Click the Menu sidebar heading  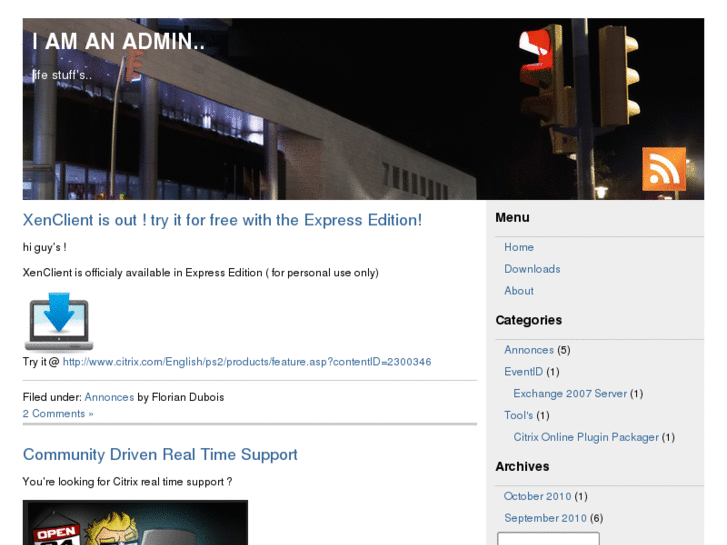pos(512,218)
